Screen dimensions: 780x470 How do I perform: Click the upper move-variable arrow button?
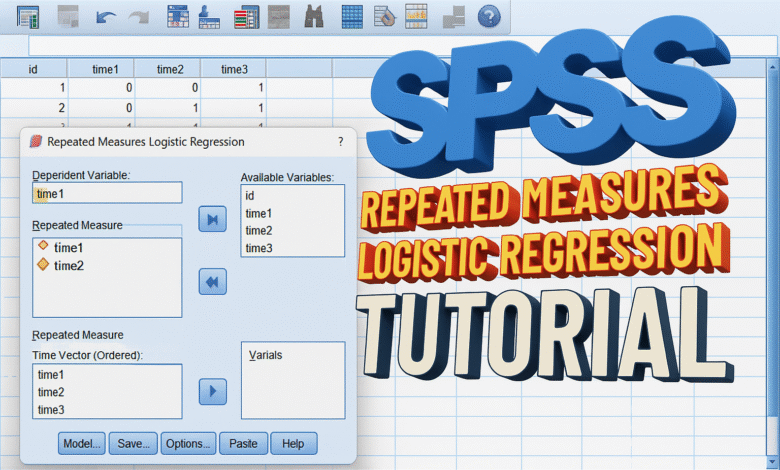click(x=212, y=219)
